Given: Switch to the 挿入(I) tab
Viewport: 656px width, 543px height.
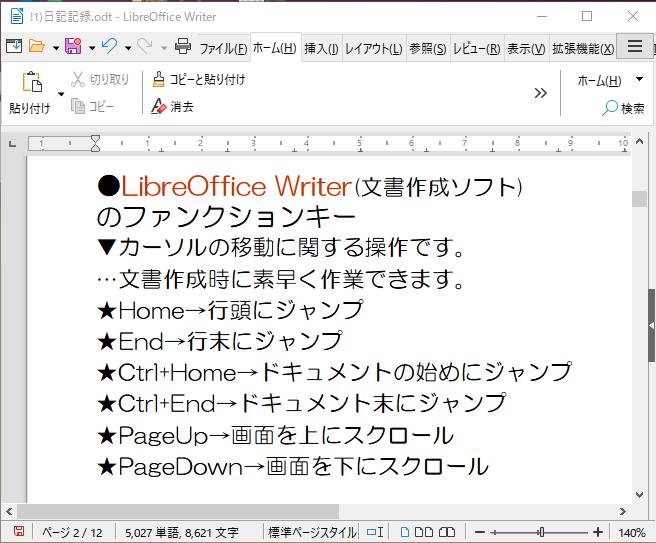Looking at the screenshot, I should click(x=321, y=49).
